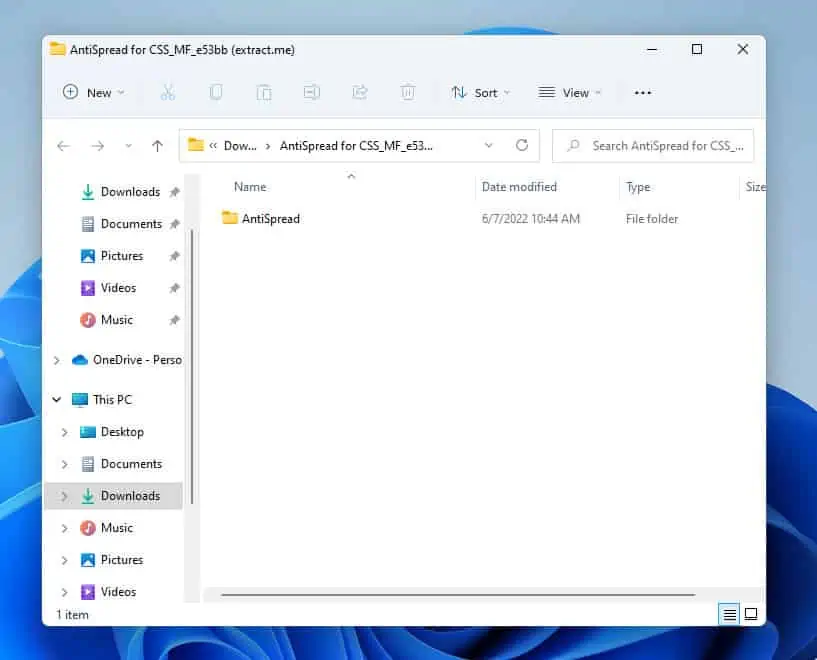The height and width of the screenshot is (660, 817).
Task: Switch to Details view layout icon
Action: pyautogui.click(x=729, y=615)
